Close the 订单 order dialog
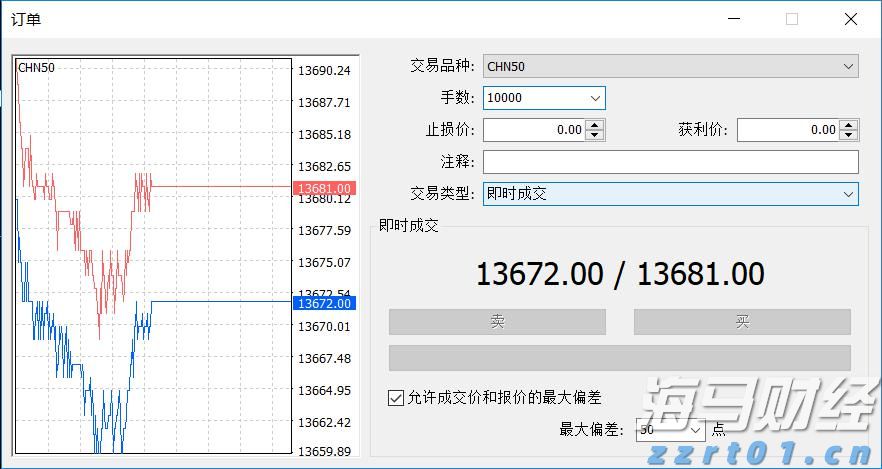The height and width of the screenshot is (469, 882). (x=850, y=19)
